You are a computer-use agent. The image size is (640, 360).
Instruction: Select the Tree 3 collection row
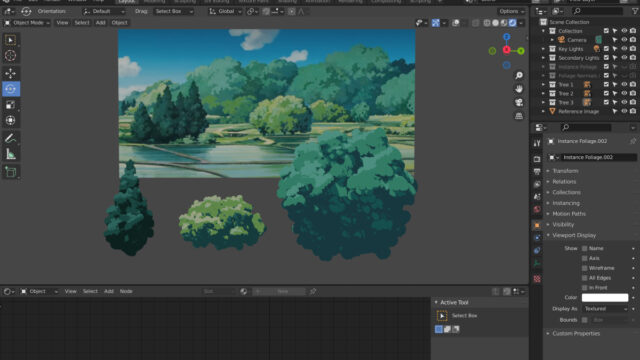pyautogui.click(x=565, y=102)
